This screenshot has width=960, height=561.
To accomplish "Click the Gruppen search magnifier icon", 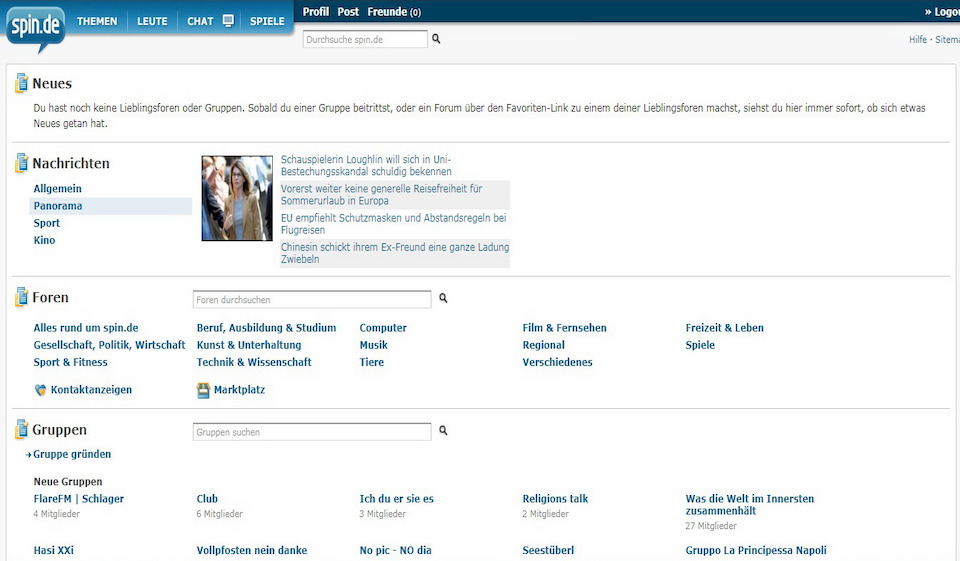I will tap(443, 431).
